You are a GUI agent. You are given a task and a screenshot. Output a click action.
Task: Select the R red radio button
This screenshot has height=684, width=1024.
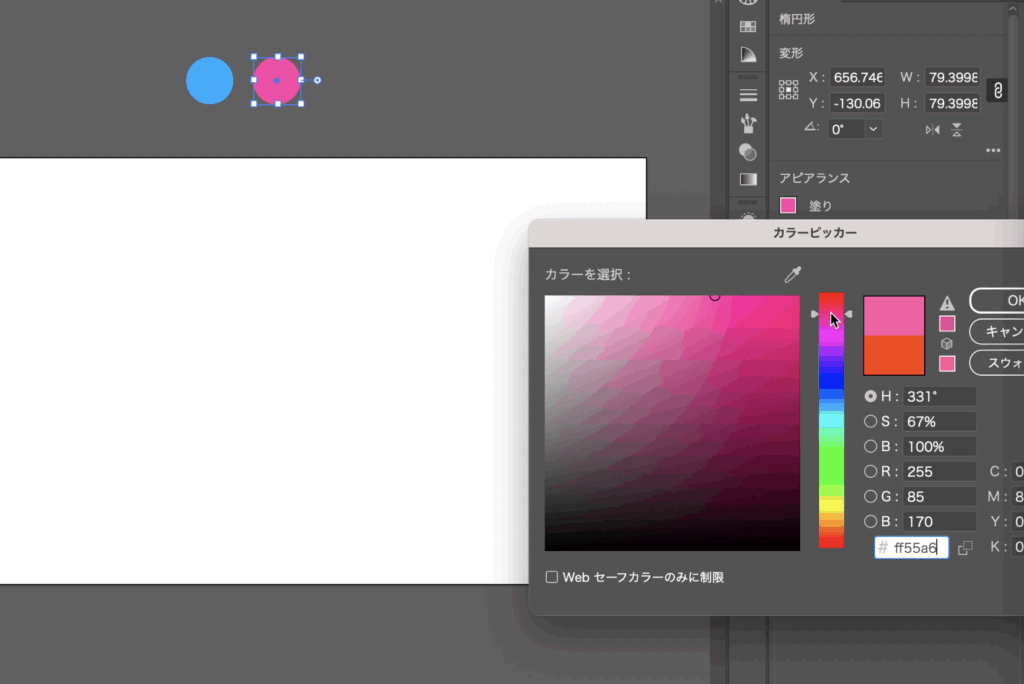870,471
